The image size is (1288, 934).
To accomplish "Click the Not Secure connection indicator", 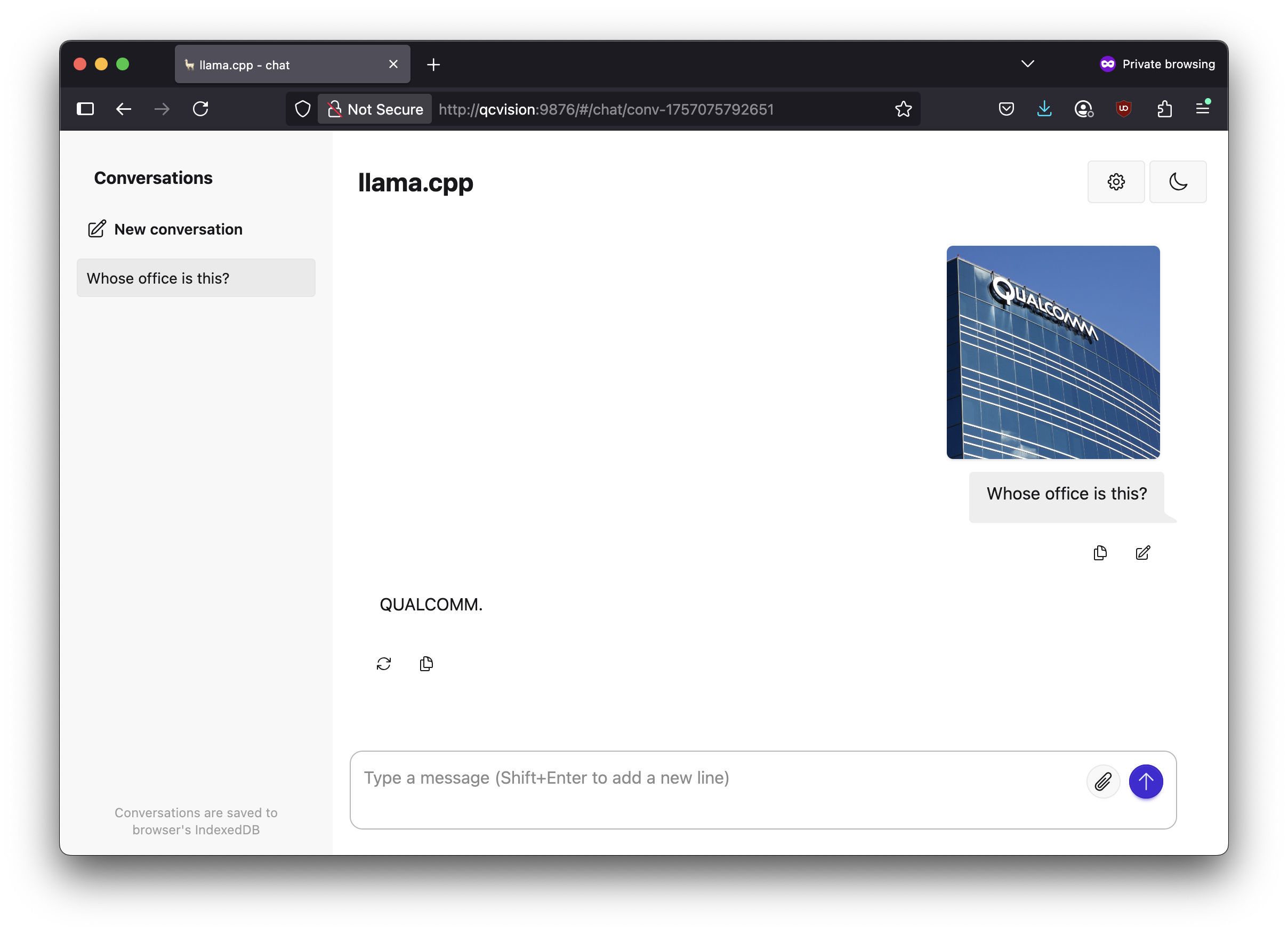I will 375,109.
